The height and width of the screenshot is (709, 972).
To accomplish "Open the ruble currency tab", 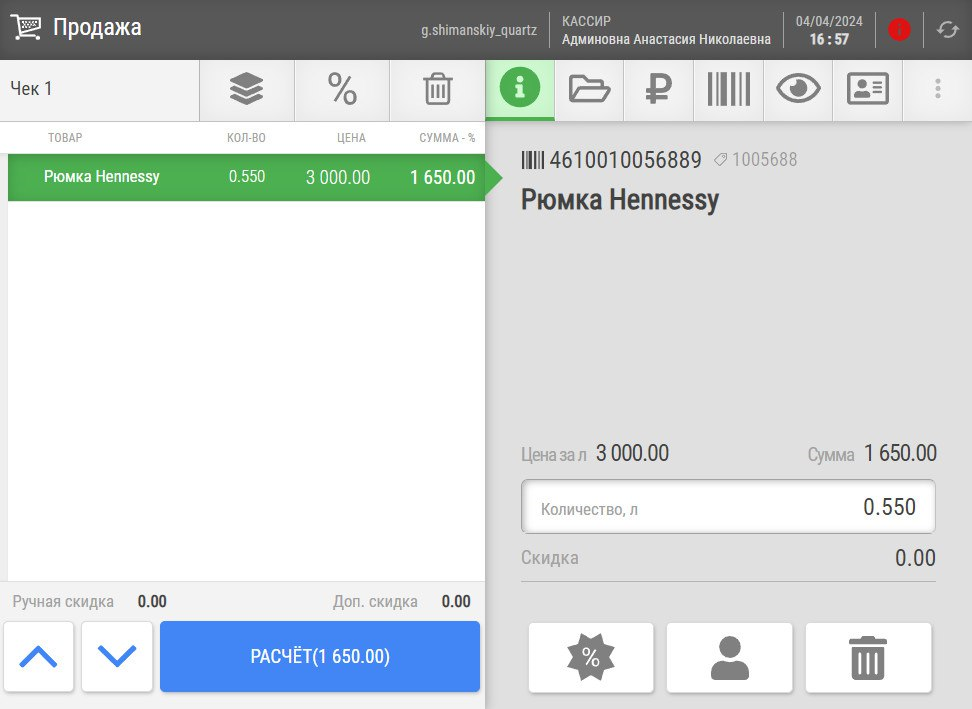I will click(x=658, y=89).
